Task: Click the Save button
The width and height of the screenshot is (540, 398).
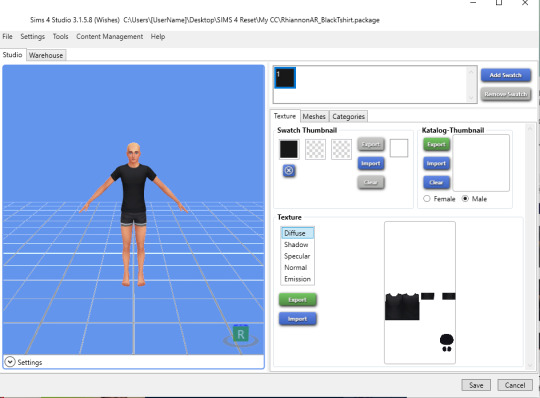Action: 476,385
